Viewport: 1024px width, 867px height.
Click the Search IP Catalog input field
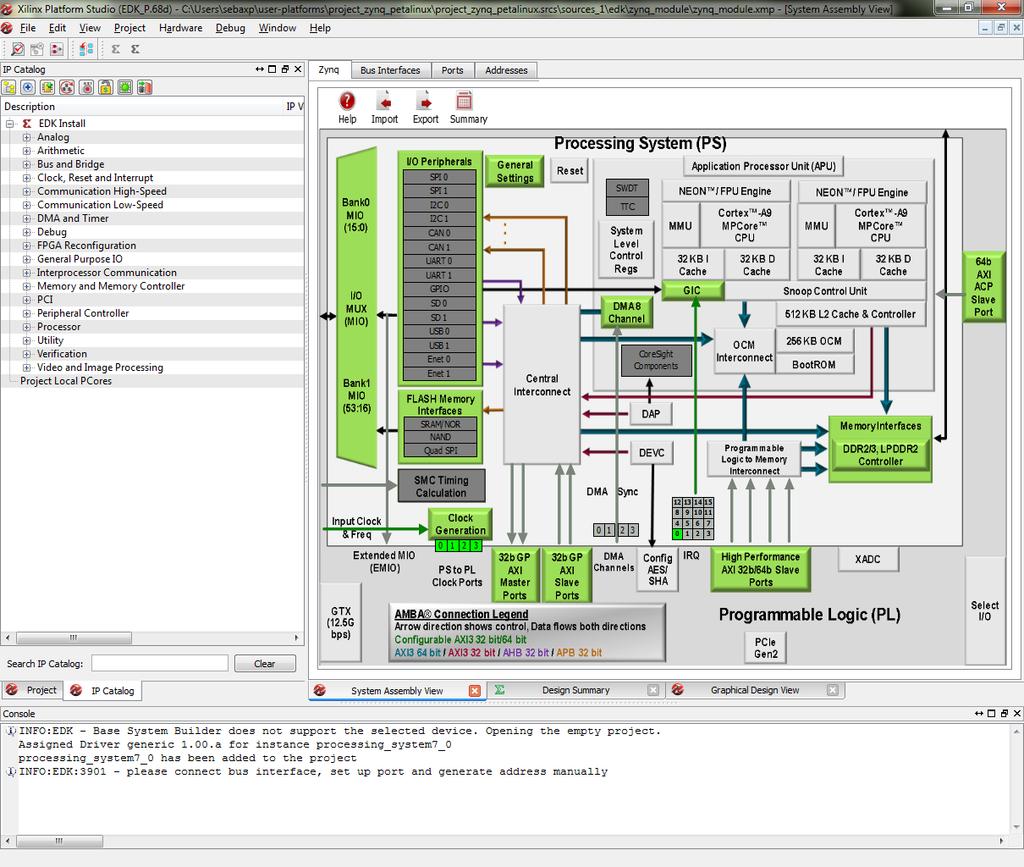(159, 664)
